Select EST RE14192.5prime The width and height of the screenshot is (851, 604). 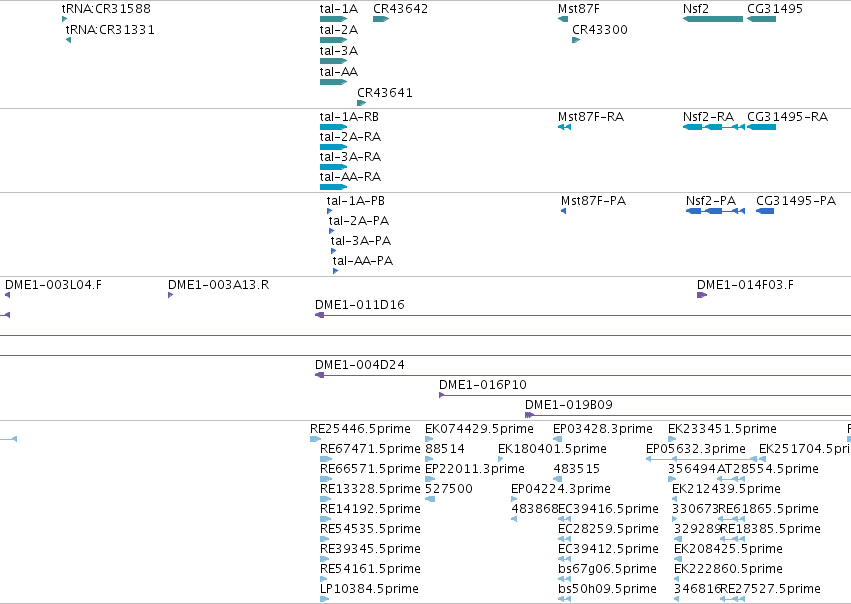click(326, 519)
